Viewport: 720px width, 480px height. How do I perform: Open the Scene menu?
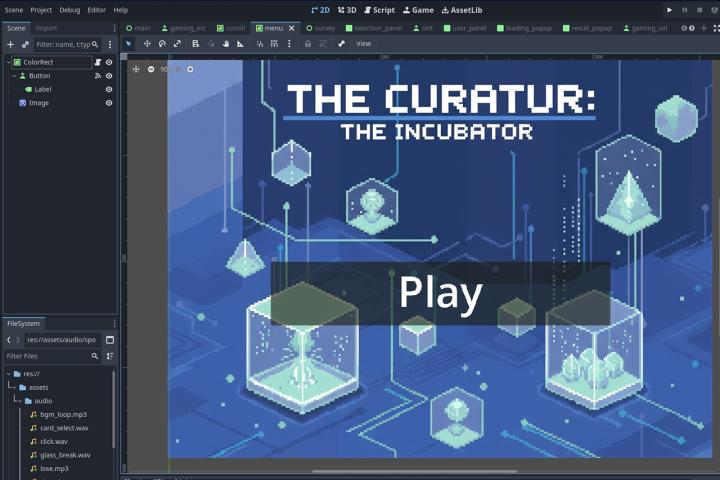pos(14,10)
